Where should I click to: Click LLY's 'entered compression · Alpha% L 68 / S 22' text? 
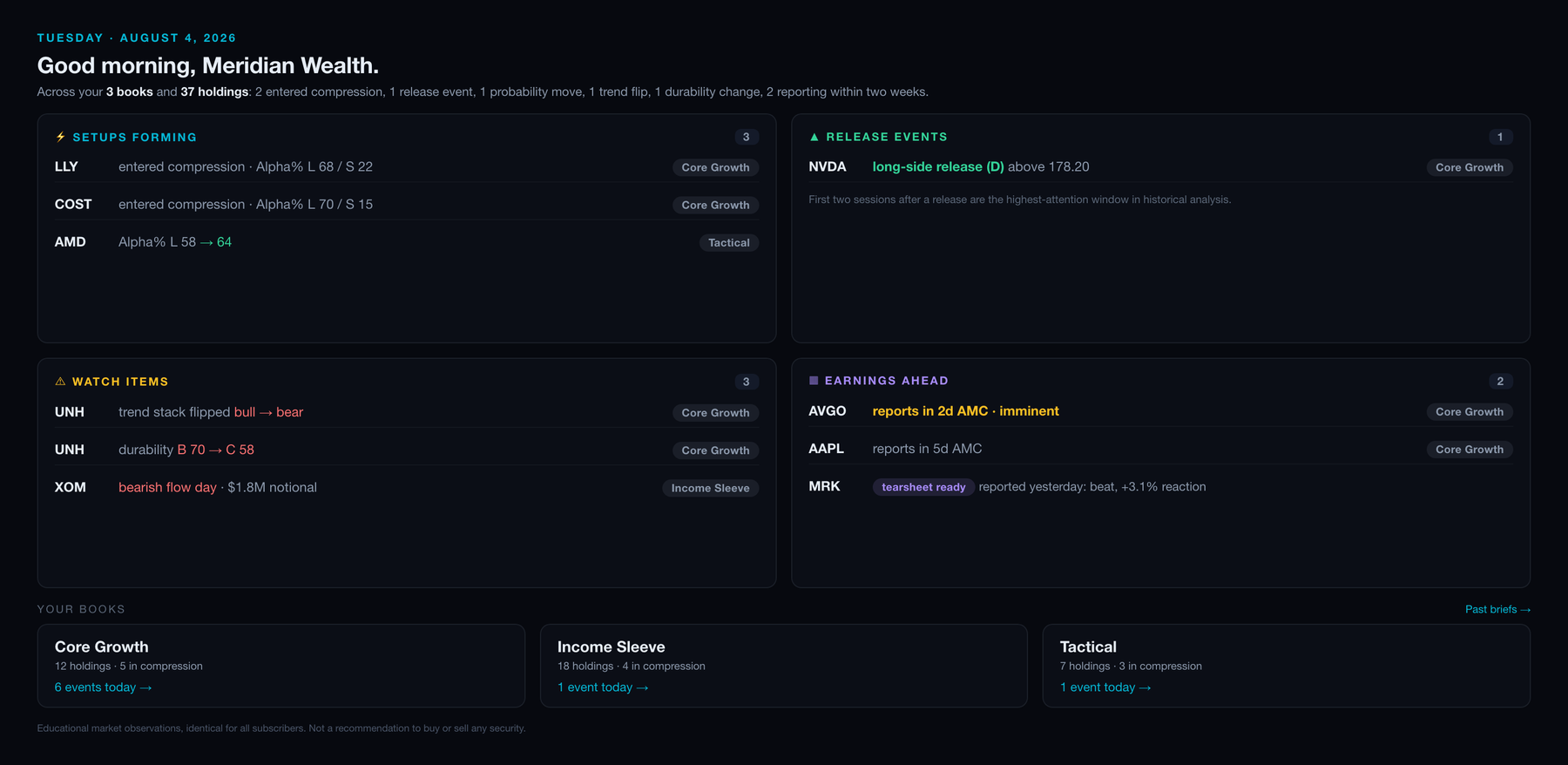pyautogui.click(x=246, y=166)
